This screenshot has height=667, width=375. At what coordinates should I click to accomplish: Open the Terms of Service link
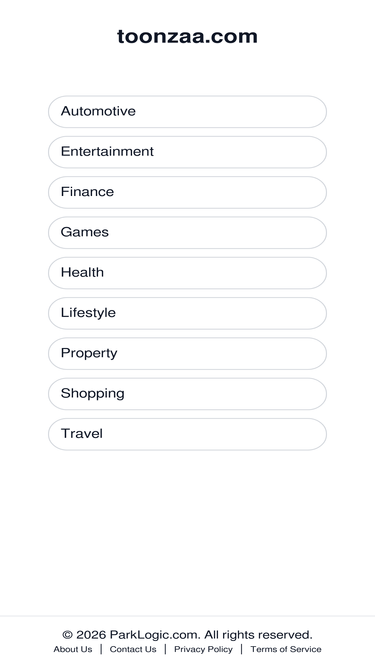[286, 649]
